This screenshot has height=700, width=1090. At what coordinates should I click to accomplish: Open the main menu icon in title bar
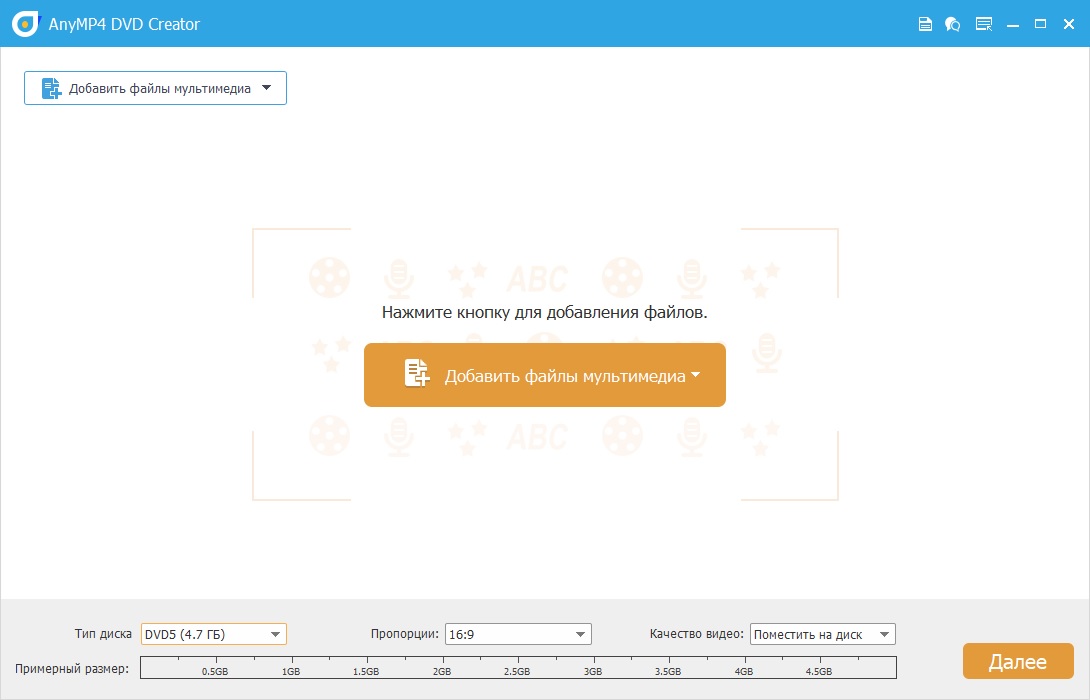point(984,23)
